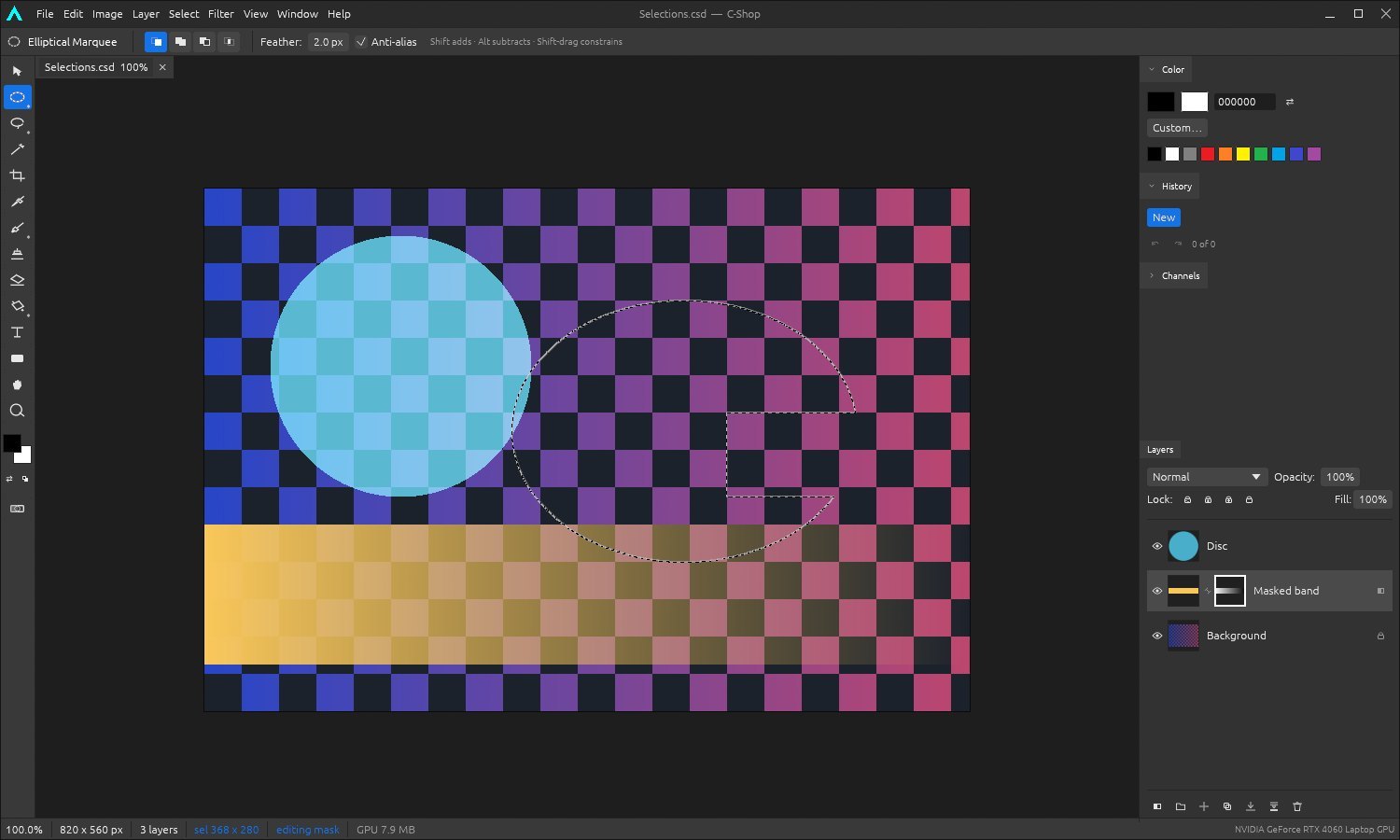The height and width of the screenshot is (840, 1400).
Task: Choose Intersect with Selection mode
Action: tap(229, 42)
